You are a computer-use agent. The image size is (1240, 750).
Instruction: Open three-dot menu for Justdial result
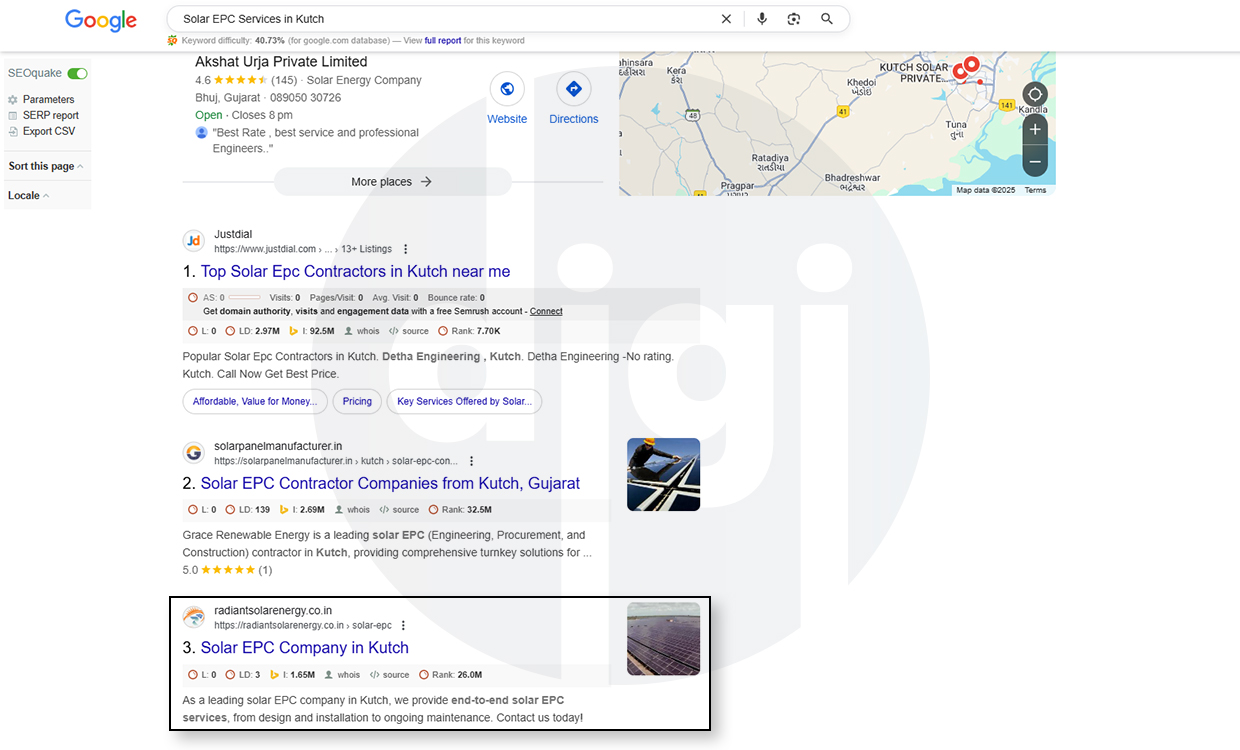click(x=405, y=249)
